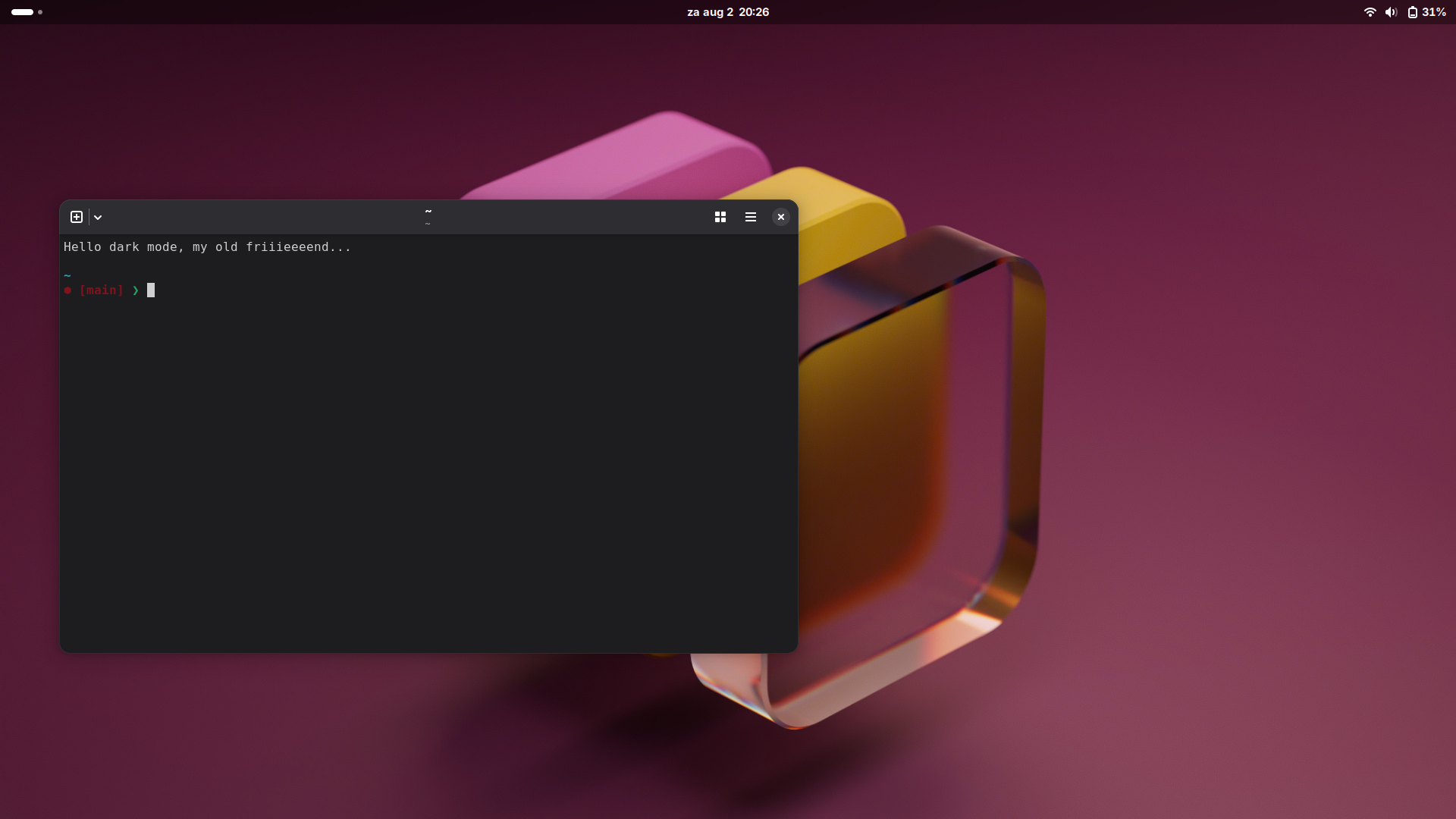Click the red prompt status dot
The image size is (1456, 819).
coord(67,290)
